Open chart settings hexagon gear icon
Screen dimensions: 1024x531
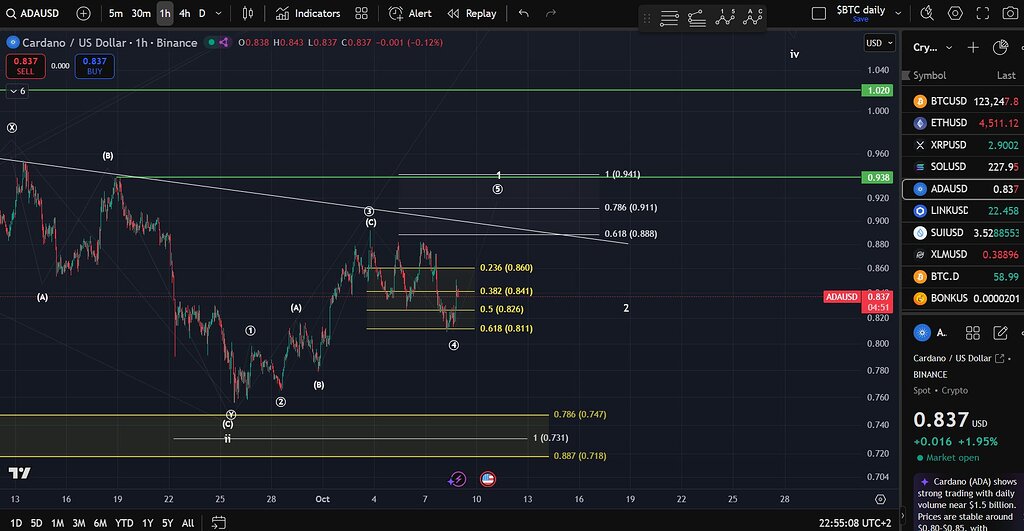[955, 14]
